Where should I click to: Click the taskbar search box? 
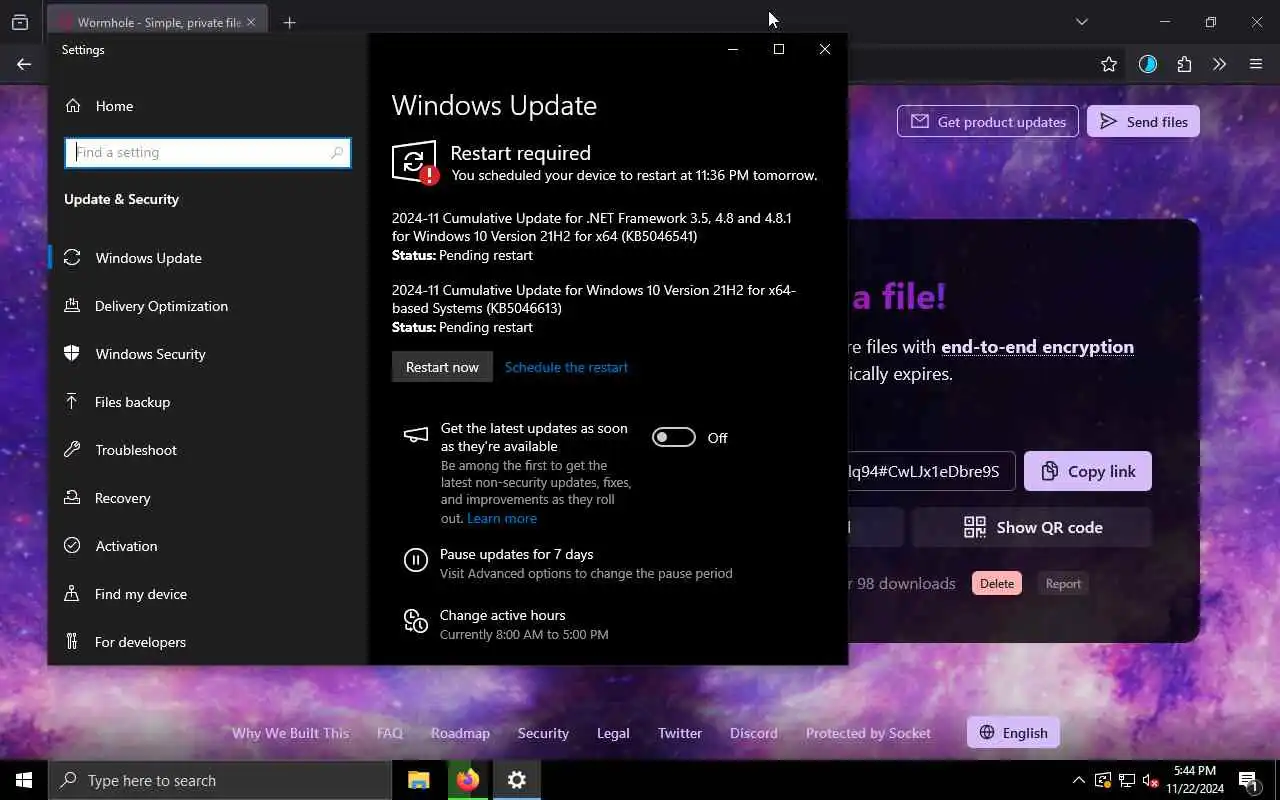[x=220, y=780]
